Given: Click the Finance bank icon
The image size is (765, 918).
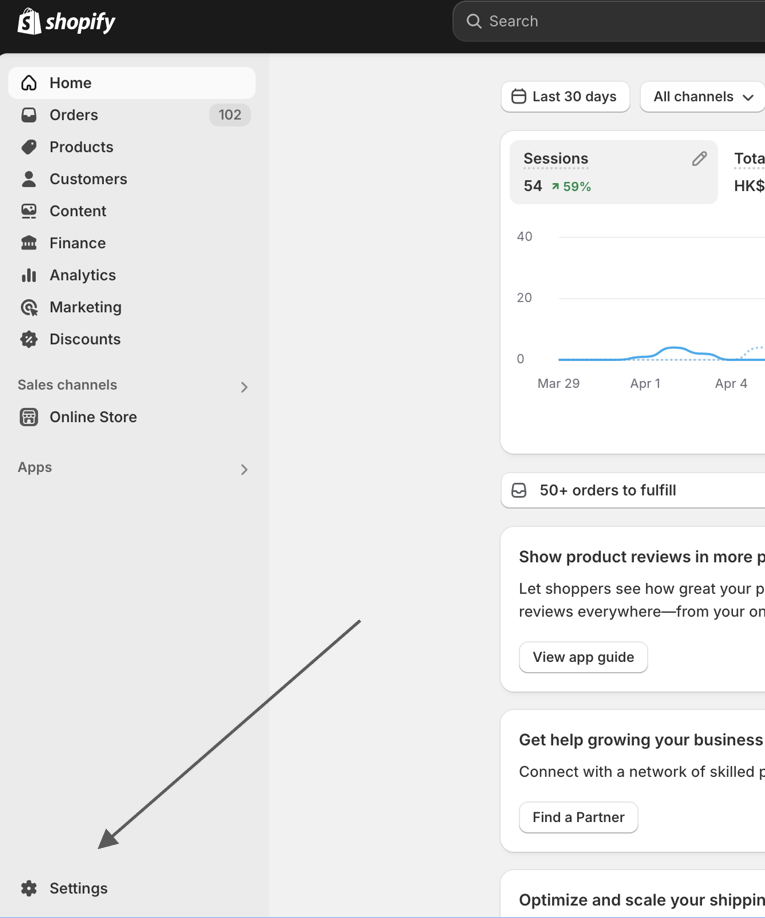Looking at the screenshot, I should coord(29,243).
